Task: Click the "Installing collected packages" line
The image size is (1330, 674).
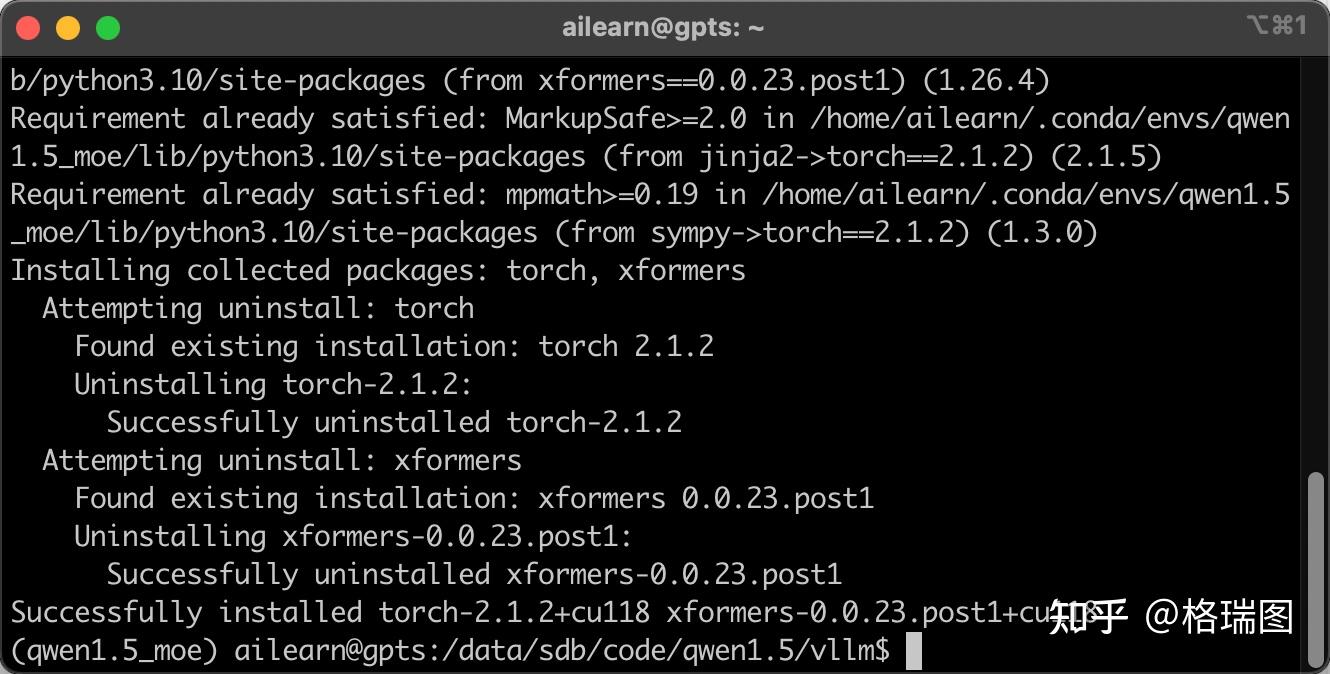Action: (378, 270)
